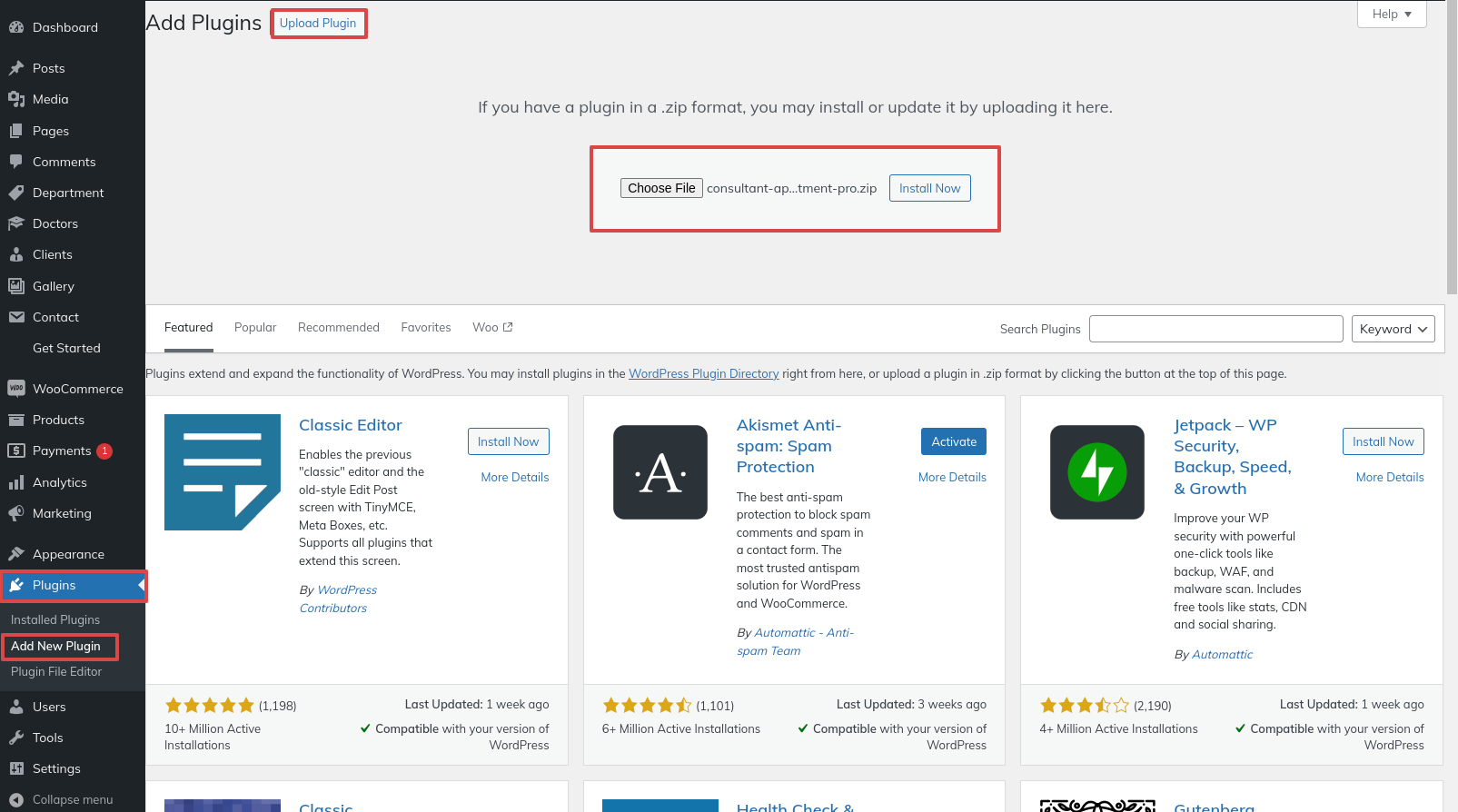
Task: Open the WordPress Plugin Directory link
Action: point(704,373)
